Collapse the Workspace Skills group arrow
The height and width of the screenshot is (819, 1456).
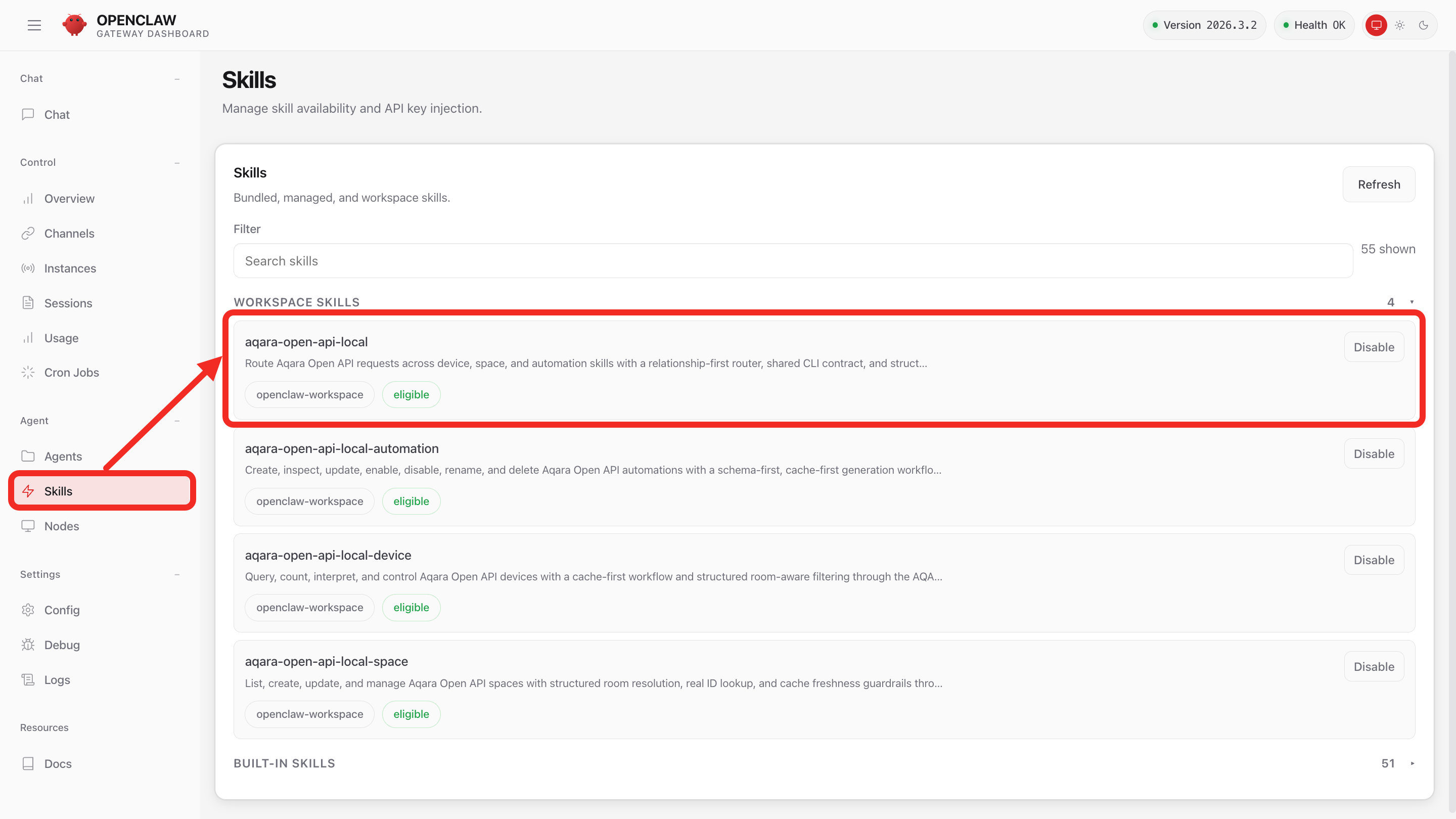coord(1412,302)
